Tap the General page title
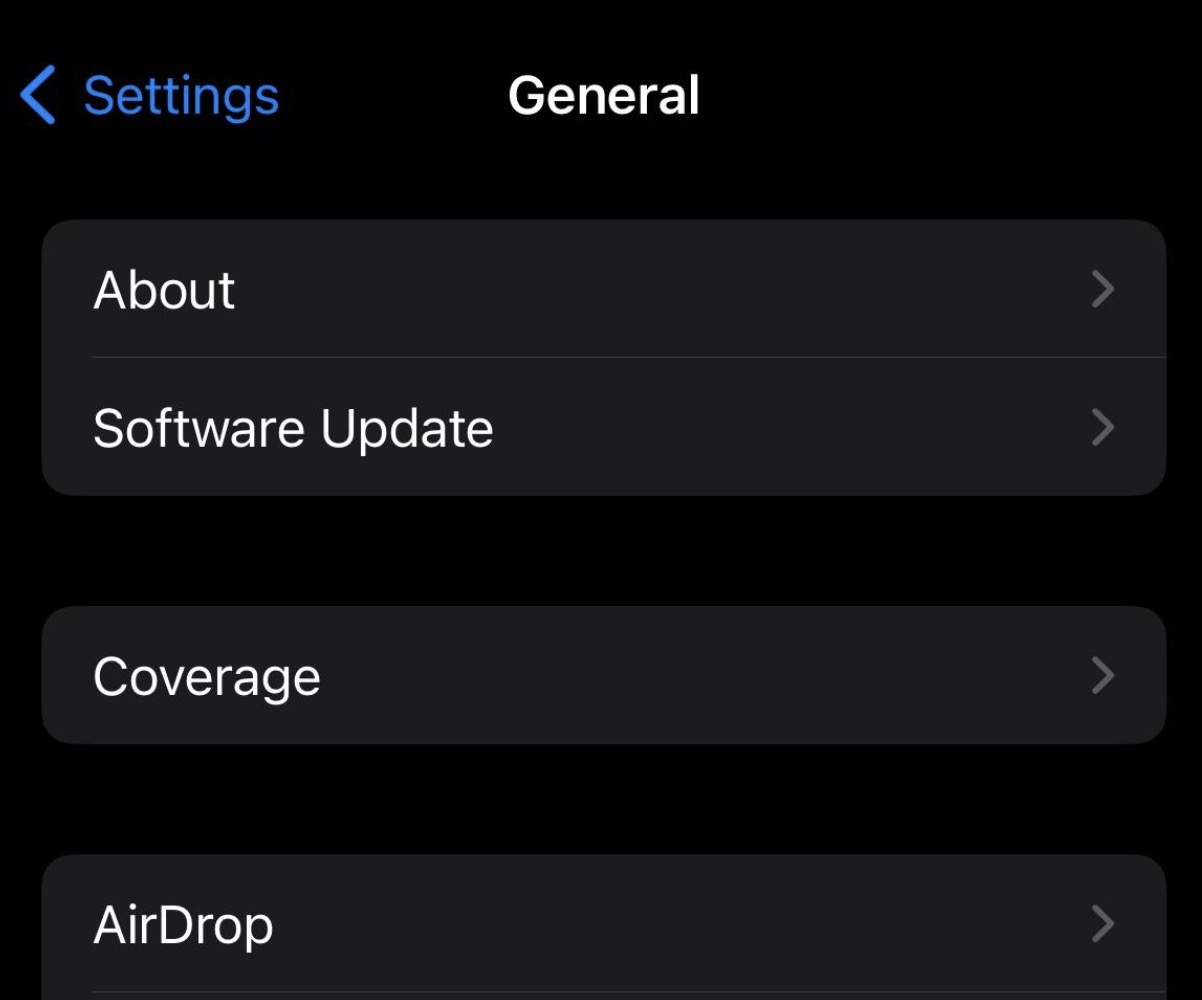The width and height of the screenshot is (1202, 1000). 603,96
